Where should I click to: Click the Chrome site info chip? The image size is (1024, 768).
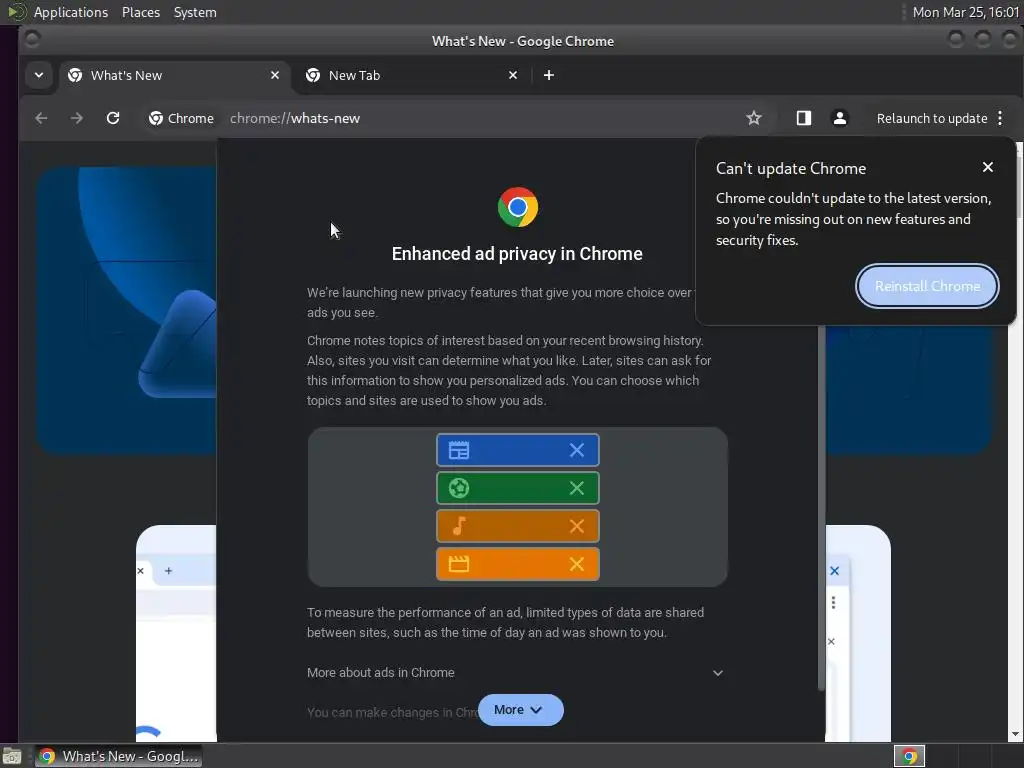(182, 118)
